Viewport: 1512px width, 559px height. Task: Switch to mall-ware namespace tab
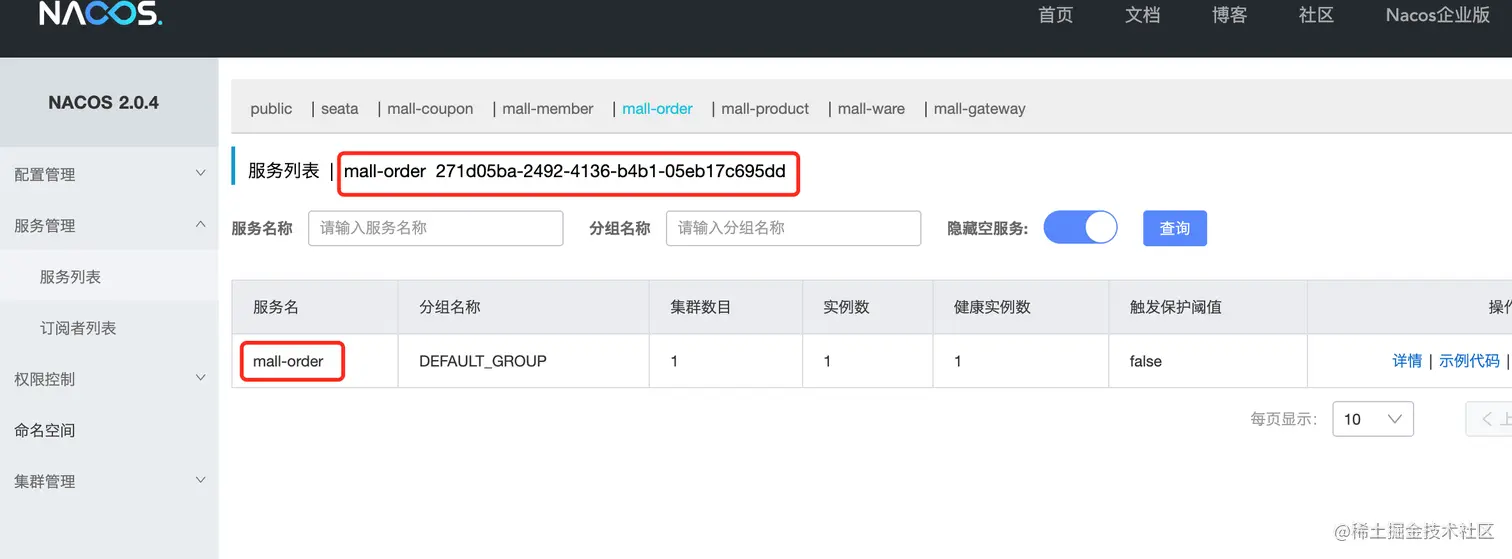click(871, 109)
